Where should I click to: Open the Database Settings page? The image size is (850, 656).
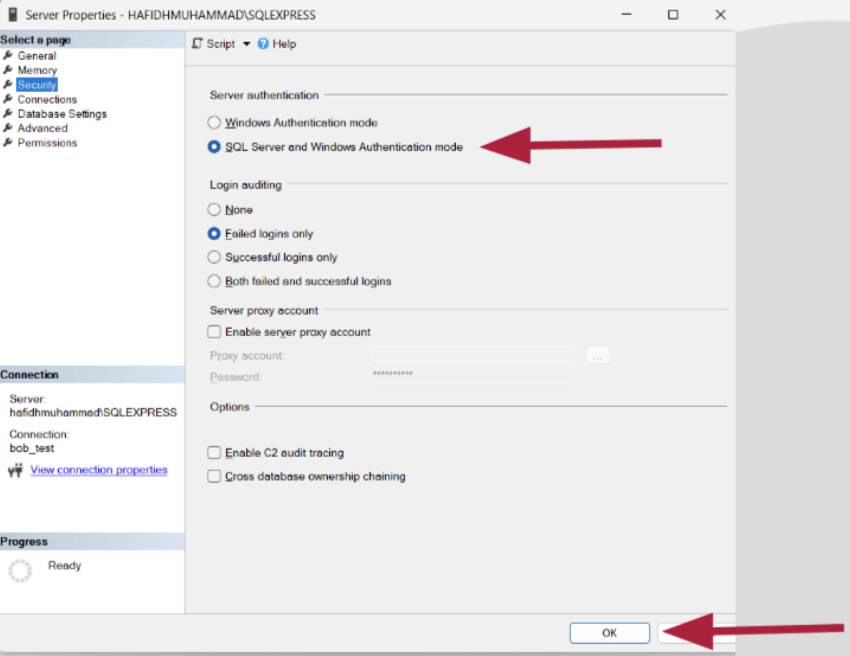coord(62,114)
